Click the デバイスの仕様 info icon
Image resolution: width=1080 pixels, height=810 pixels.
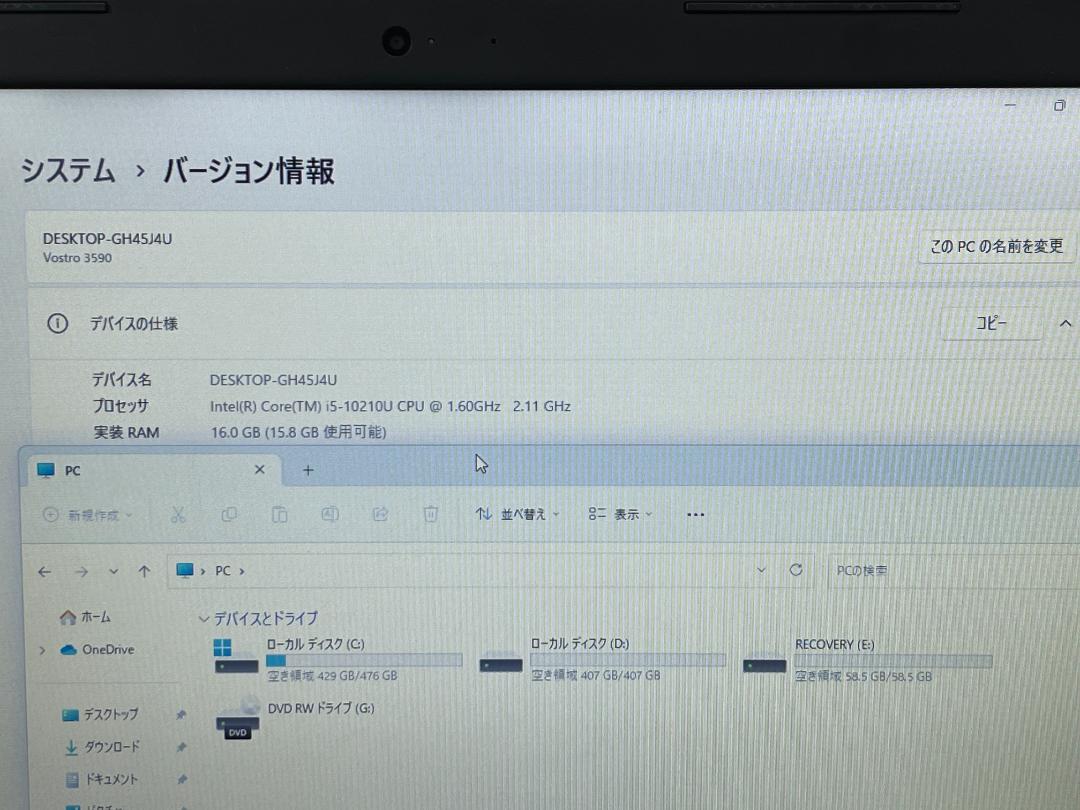point(57,323)
